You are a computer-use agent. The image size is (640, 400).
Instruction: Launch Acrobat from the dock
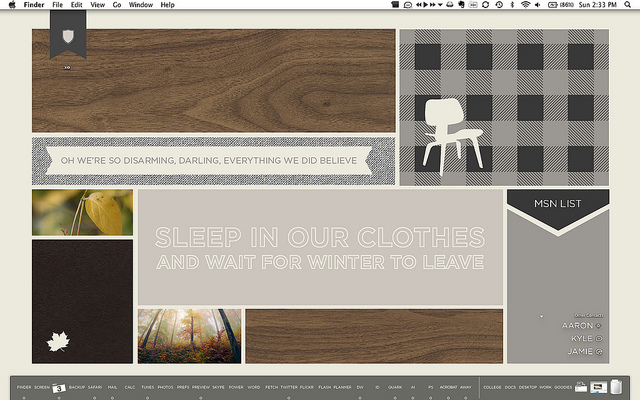448,387
